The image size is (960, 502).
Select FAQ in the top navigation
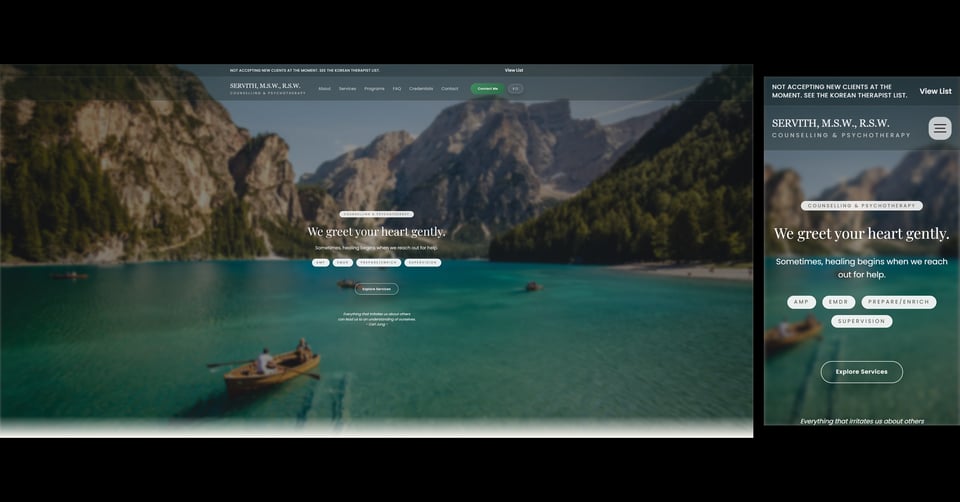point(397,88)
